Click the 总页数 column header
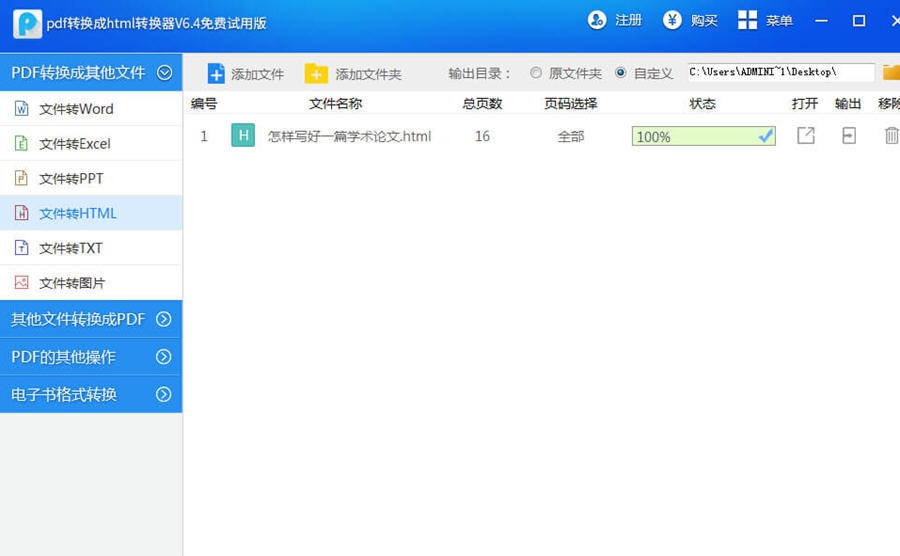Image resolution: width=900 pixels, height=556 pixels. tap(482, 103)
